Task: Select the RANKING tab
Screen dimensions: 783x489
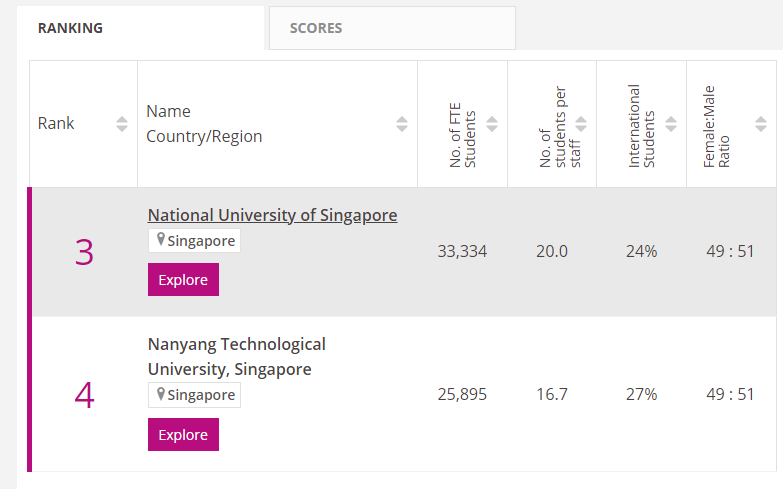Action: coord(70,28)
